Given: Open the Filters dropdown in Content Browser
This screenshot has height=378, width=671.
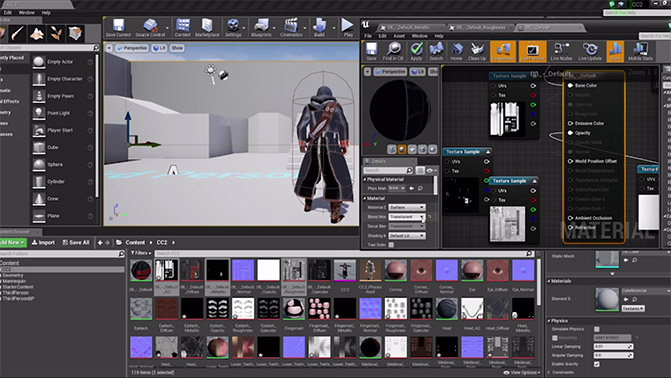Looking at the screenshot, I should pos(141,253).
